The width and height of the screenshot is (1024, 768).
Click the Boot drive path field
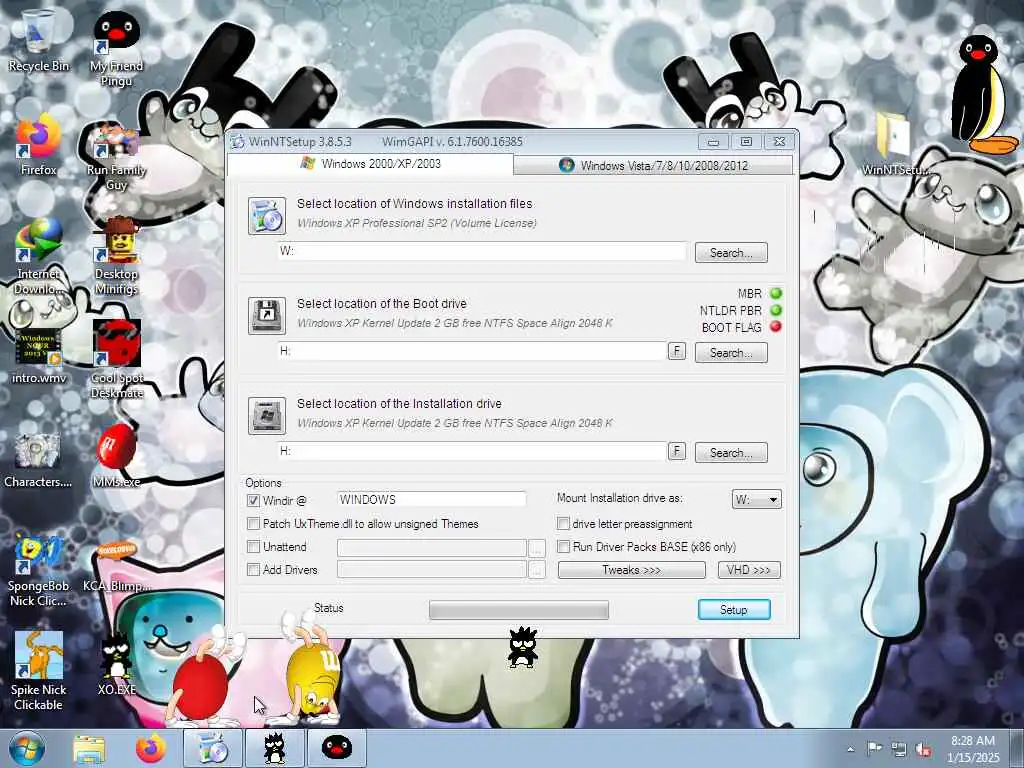tap(472, 351)
